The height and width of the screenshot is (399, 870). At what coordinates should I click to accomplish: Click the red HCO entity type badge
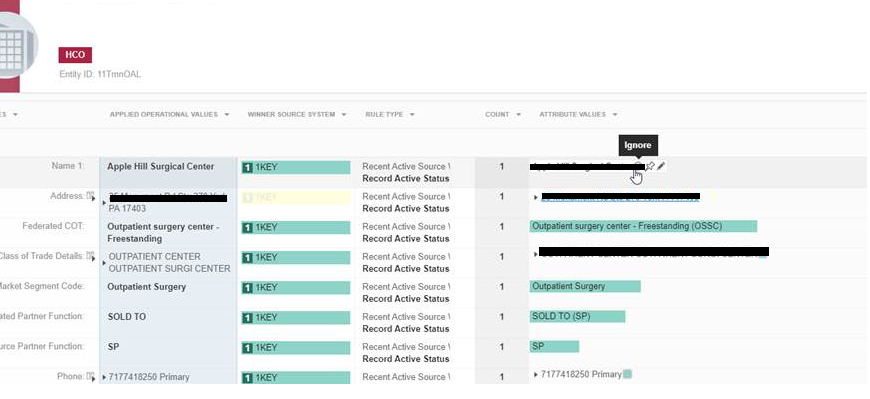pyautogui.click(x=75, y=55)
